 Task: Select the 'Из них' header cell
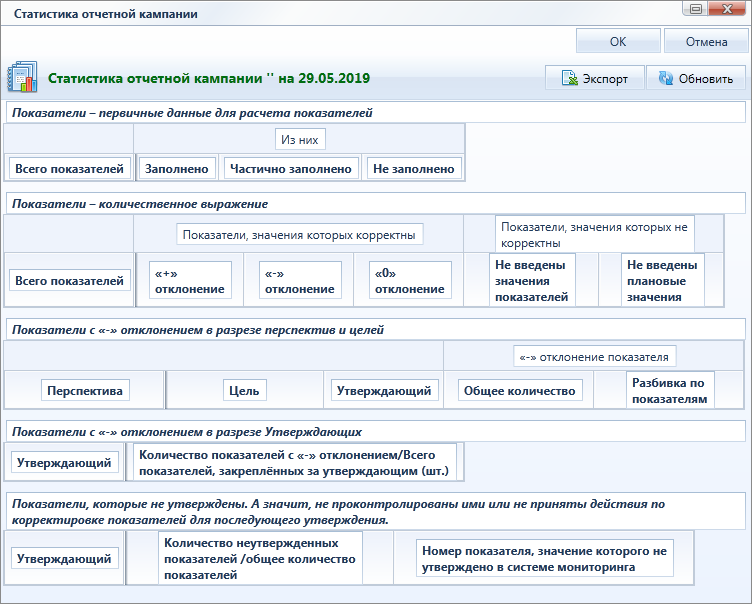pos(300,140)
